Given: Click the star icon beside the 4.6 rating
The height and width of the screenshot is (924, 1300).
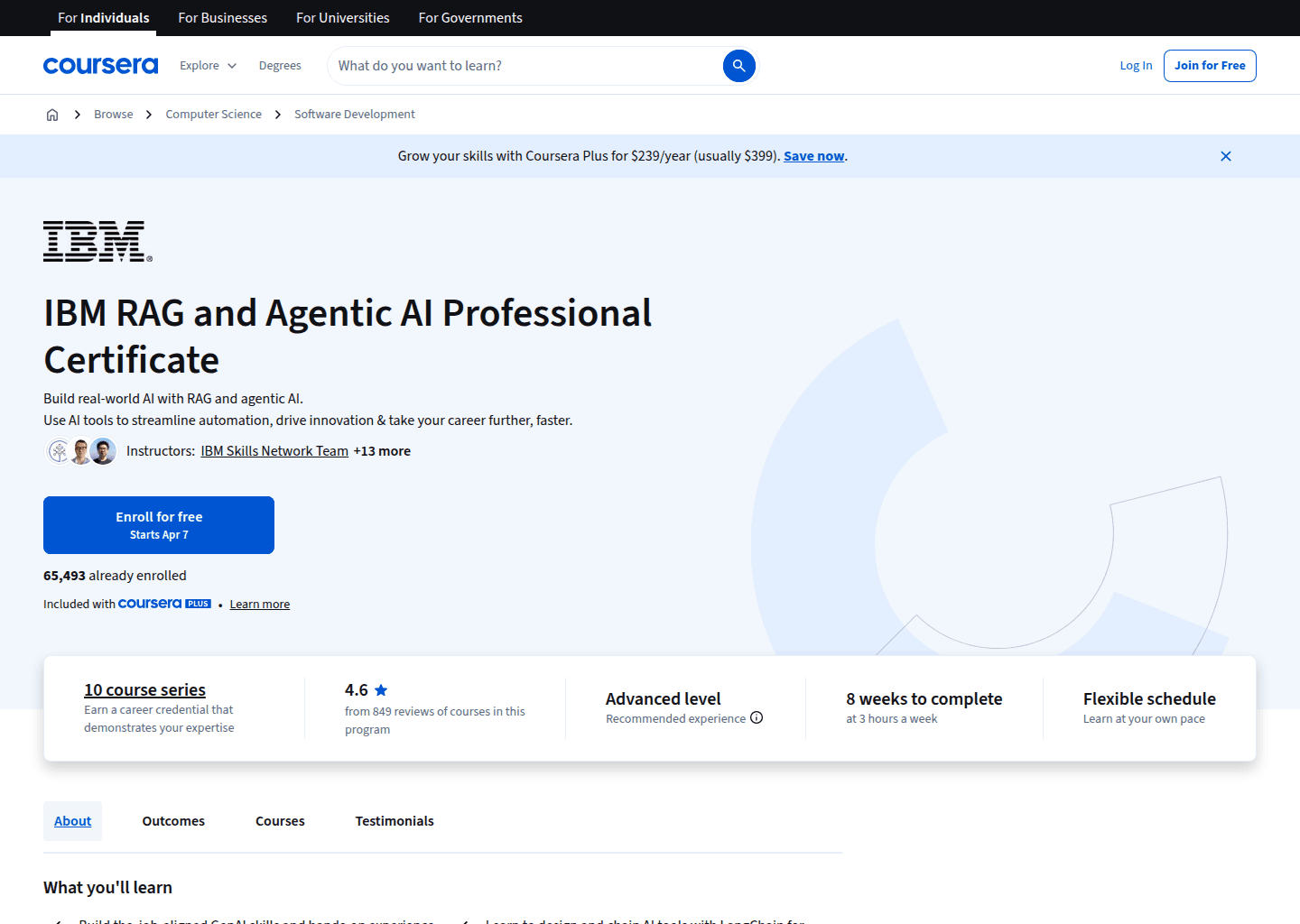Looking at the screenshot, I should coord(381,689).
